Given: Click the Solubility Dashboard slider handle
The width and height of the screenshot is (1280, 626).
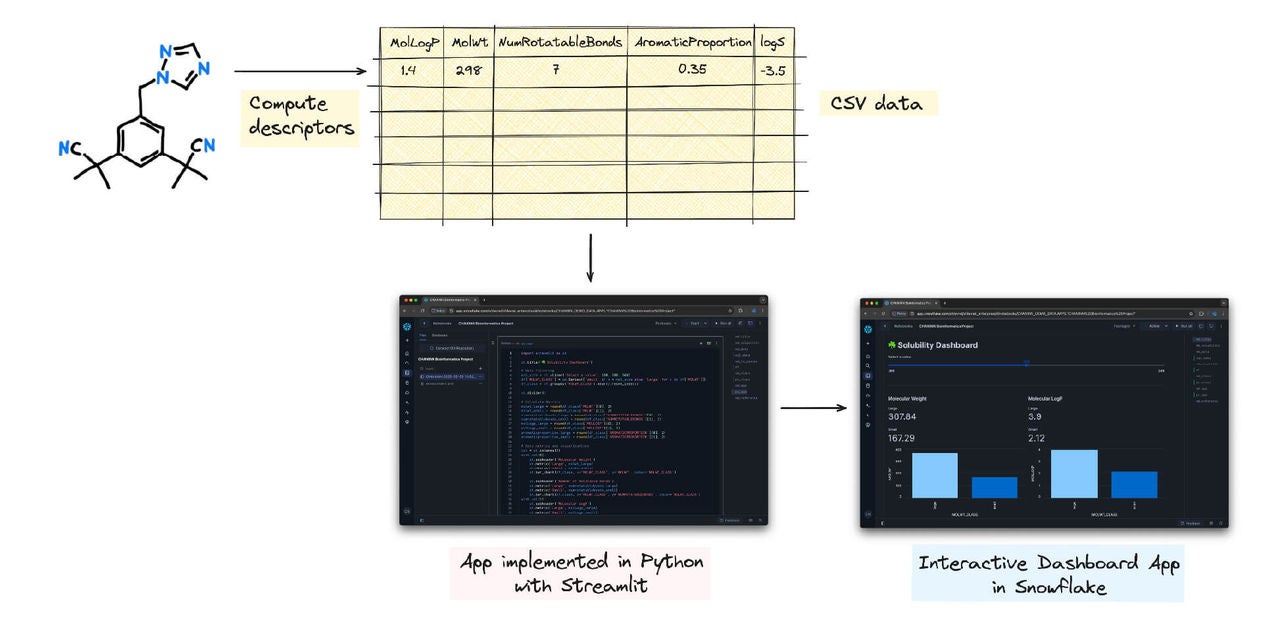Looking at the screenshot, I should 1025,364.
